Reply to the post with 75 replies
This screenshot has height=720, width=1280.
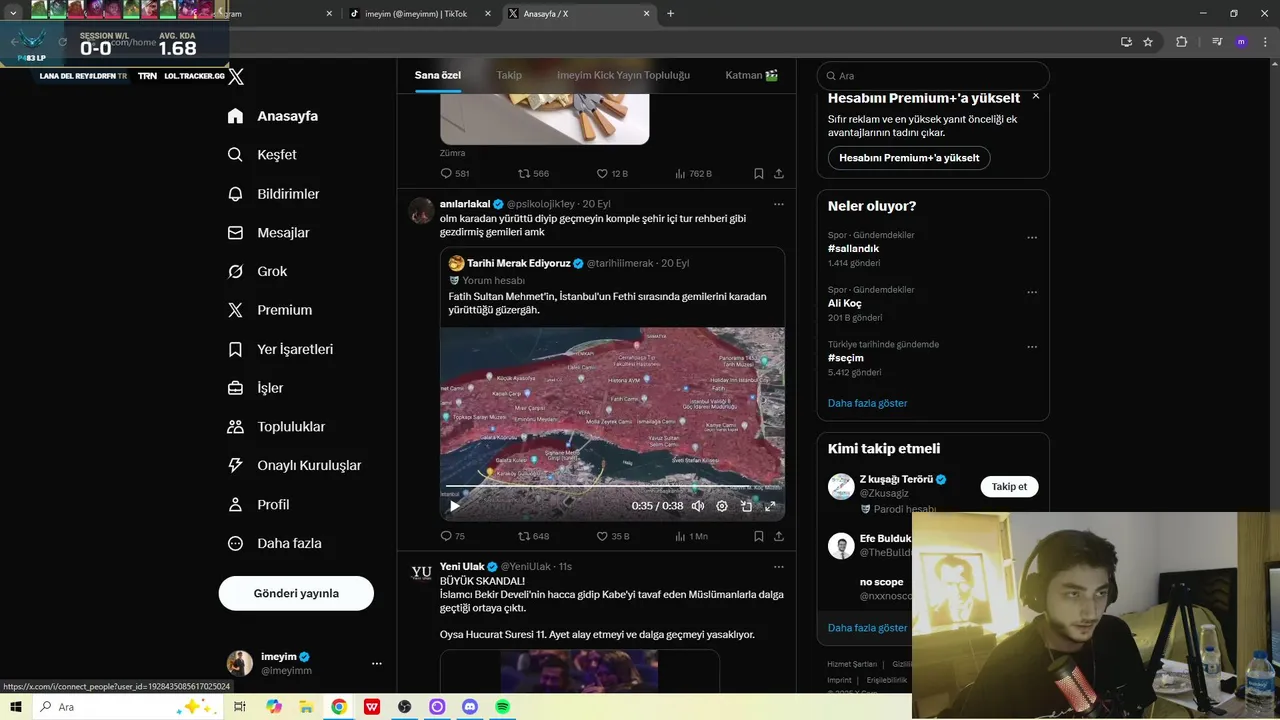(453, 536)
